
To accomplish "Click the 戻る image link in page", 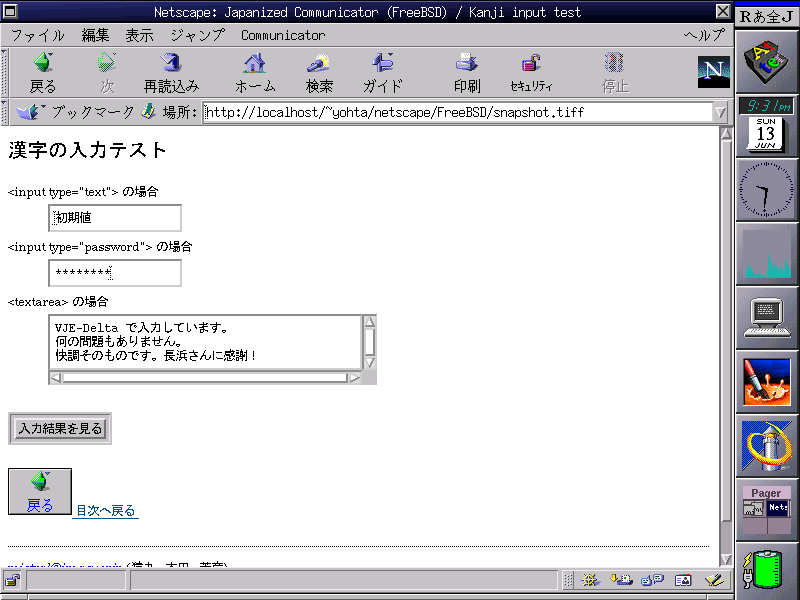I will [40, 491].
